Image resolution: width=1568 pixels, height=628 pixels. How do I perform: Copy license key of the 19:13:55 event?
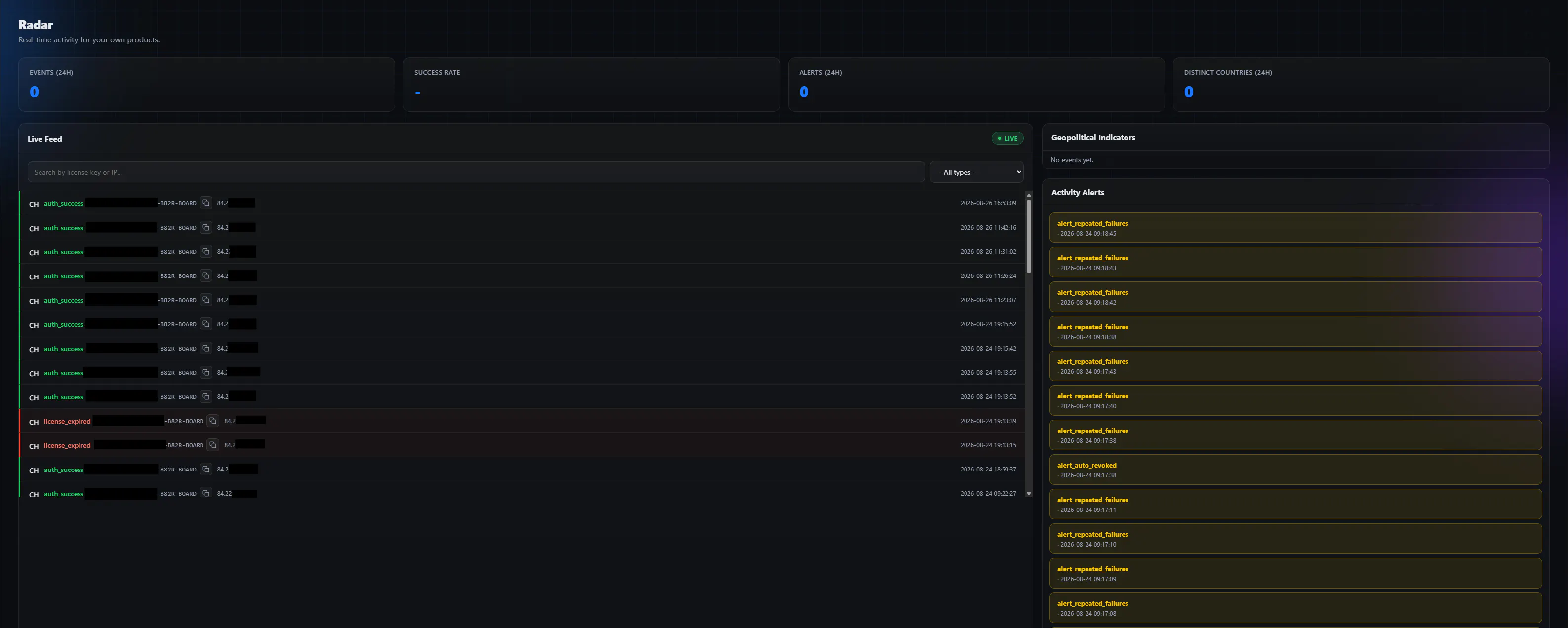click(x=206, y=372)
